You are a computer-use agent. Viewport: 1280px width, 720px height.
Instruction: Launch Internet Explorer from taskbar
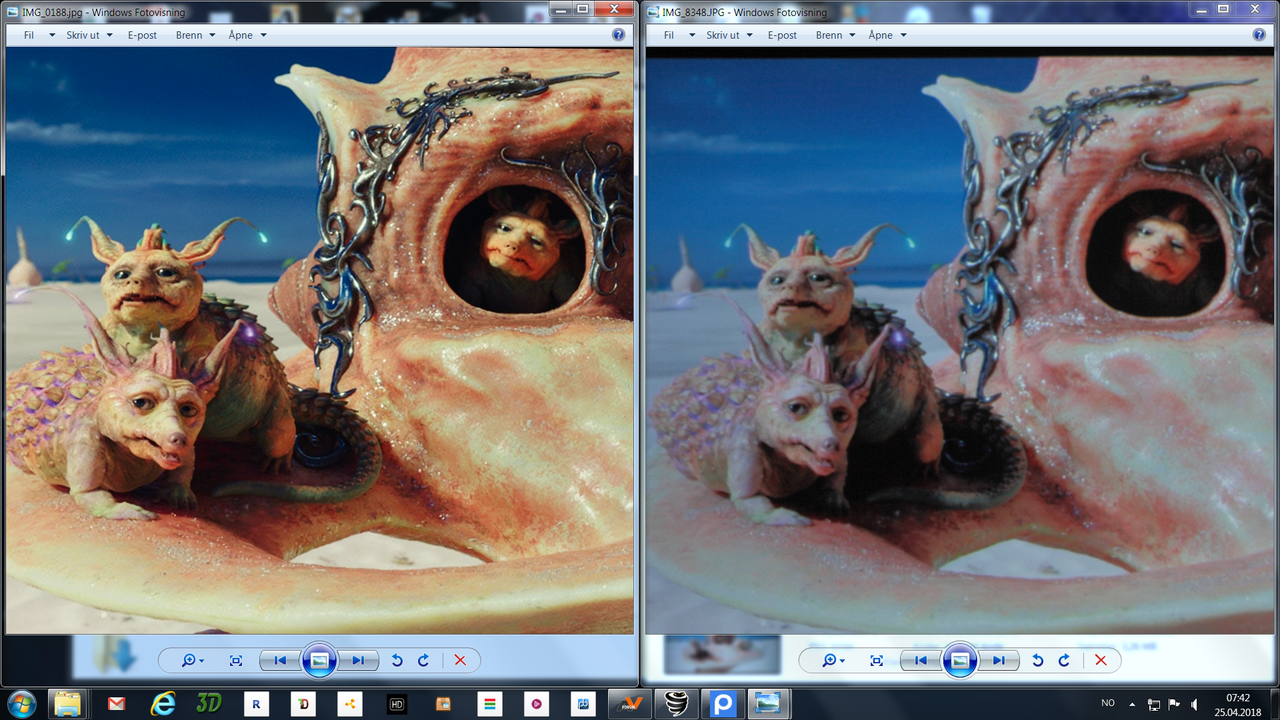coord(162,703)
